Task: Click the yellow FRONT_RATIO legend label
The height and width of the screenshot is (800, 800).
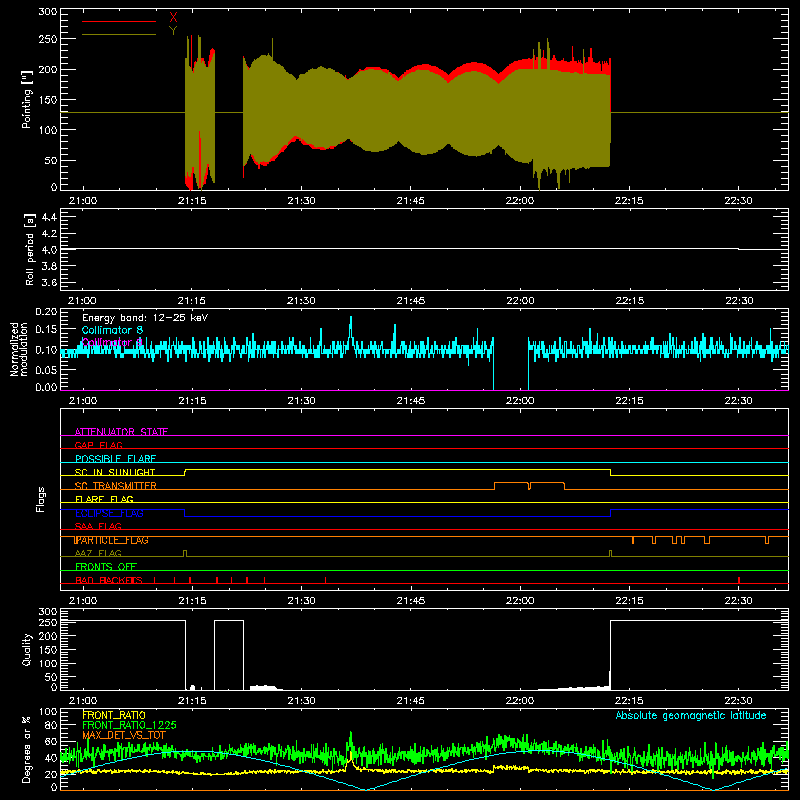Action: pos(114,715)
